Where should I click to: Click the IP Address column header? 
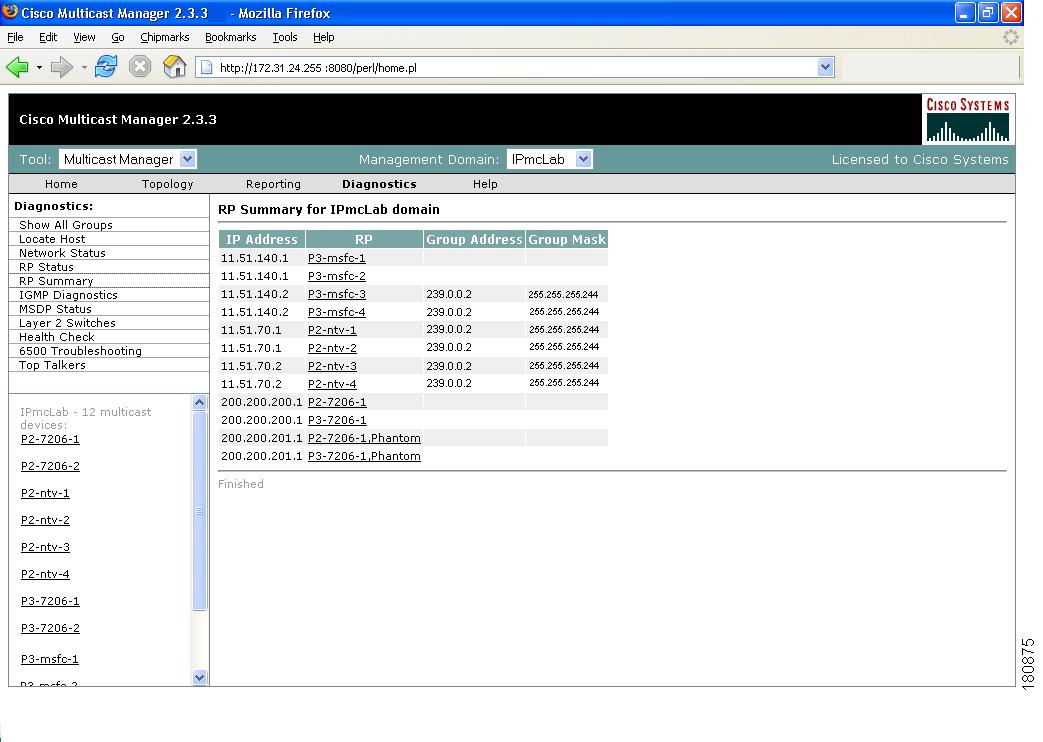pyautogui.click(x=262, y=239)
